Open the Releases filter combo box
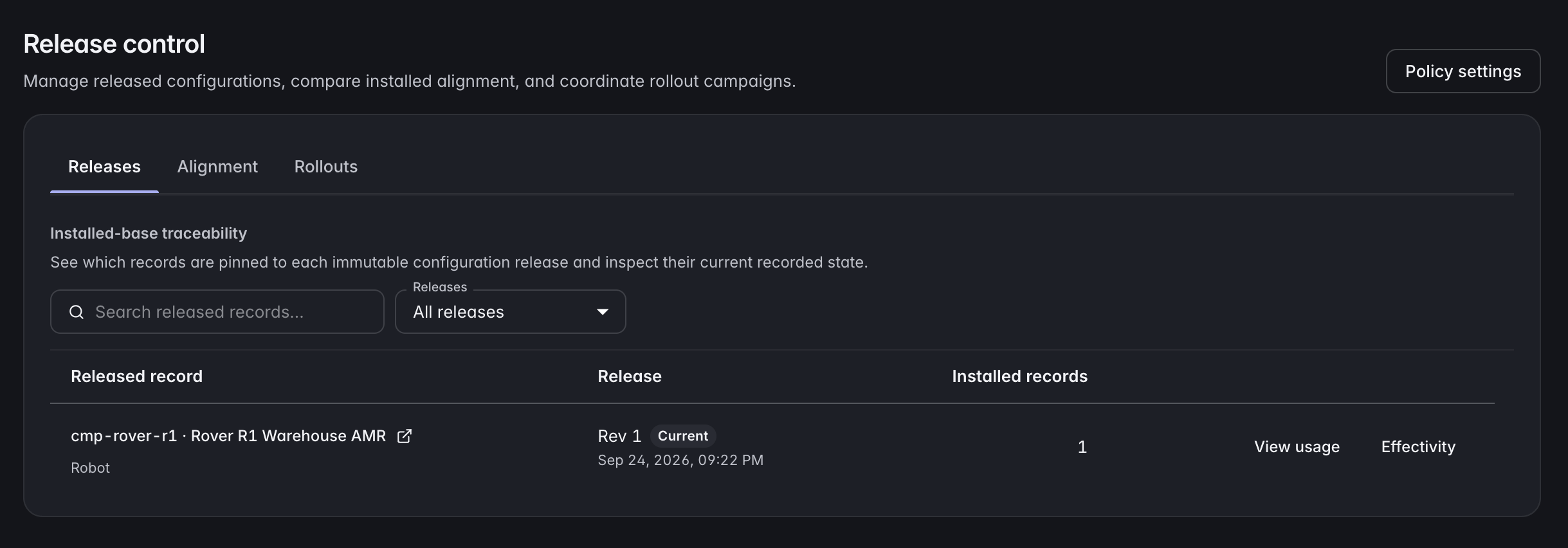The width and height of the screenshot is (1568, 548). tap(510, 312)
